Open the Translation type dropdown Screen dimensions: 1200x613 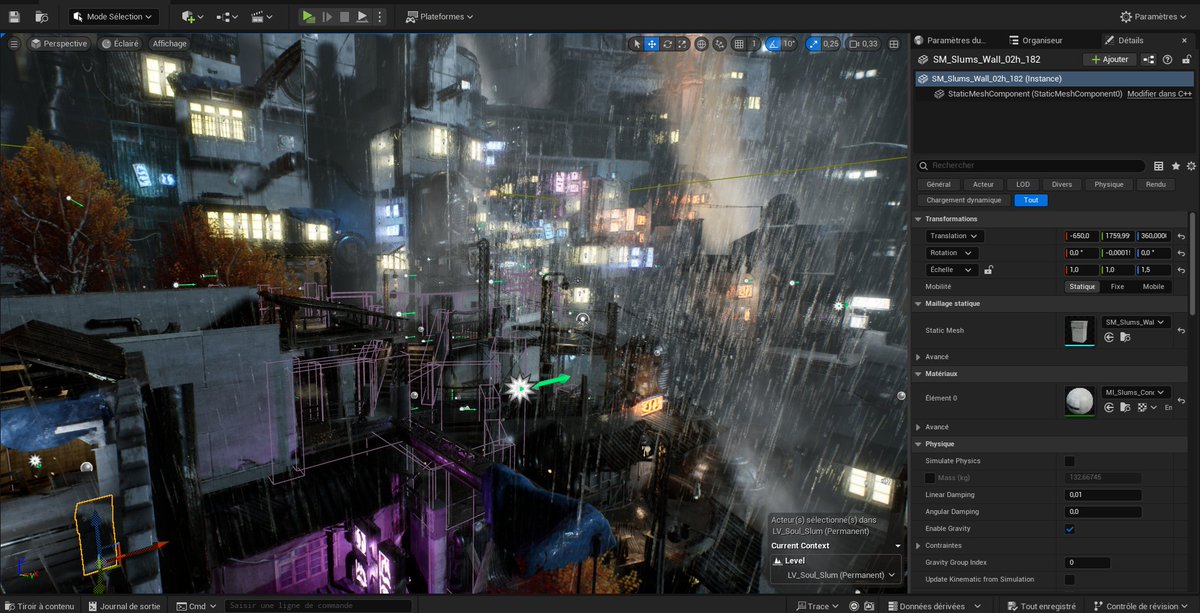point(954,236)
